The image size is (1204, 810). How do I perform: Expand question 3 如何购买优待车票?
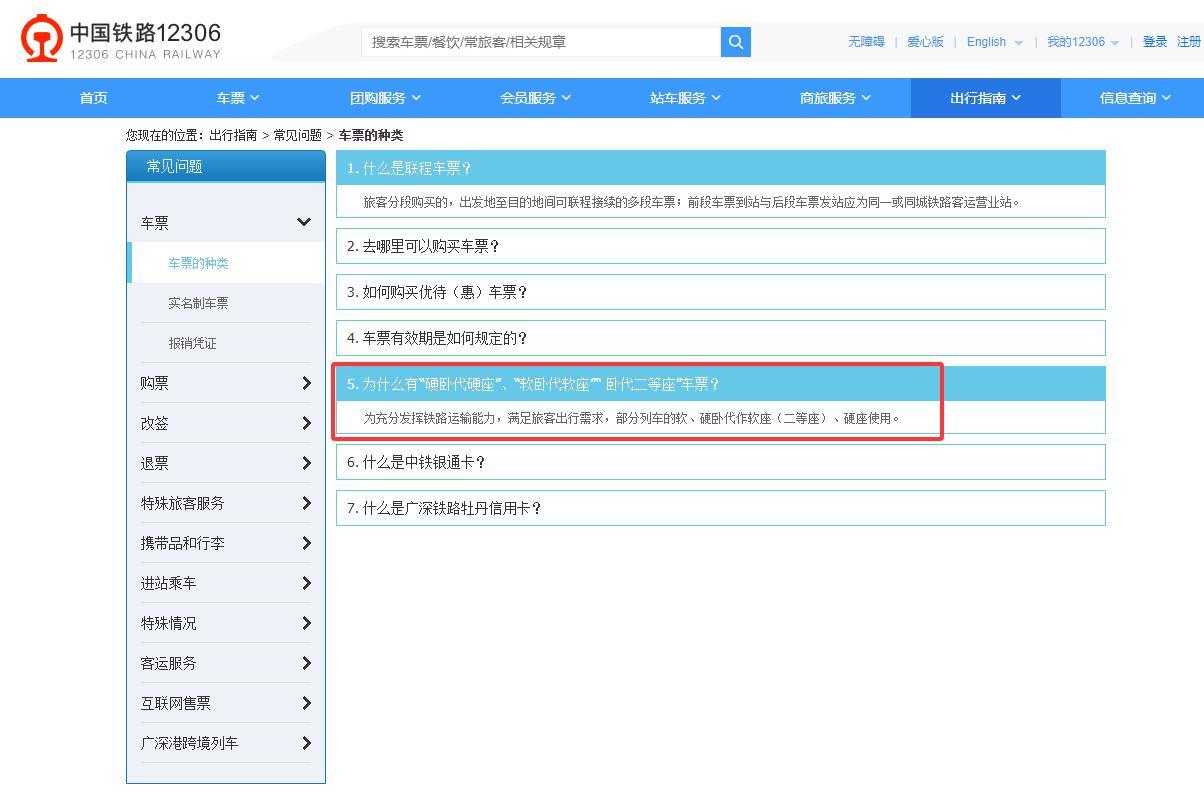click(721, 292)
